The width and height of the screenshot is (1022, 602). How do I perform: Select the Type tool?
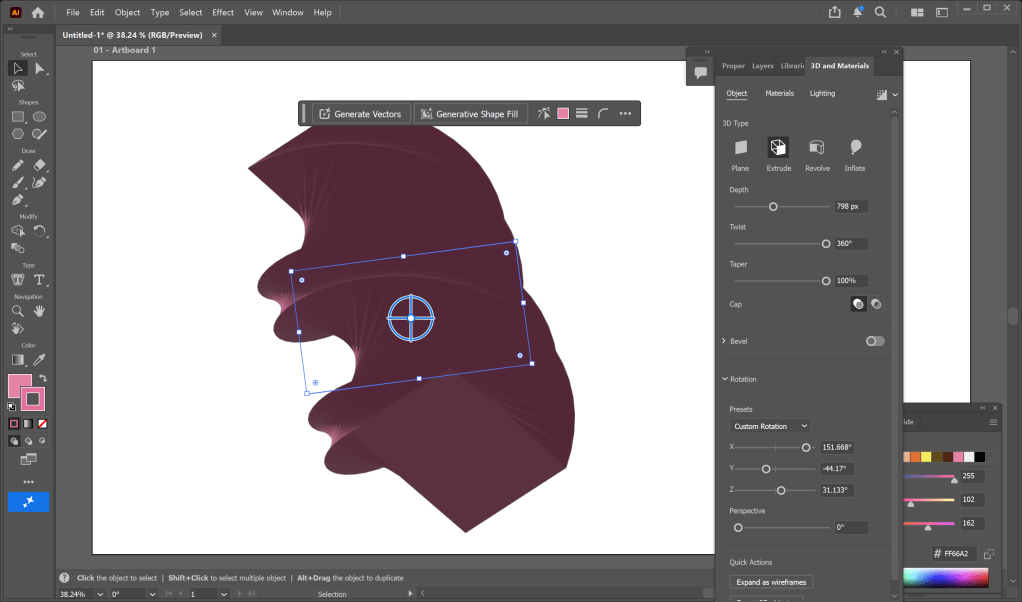40,279
